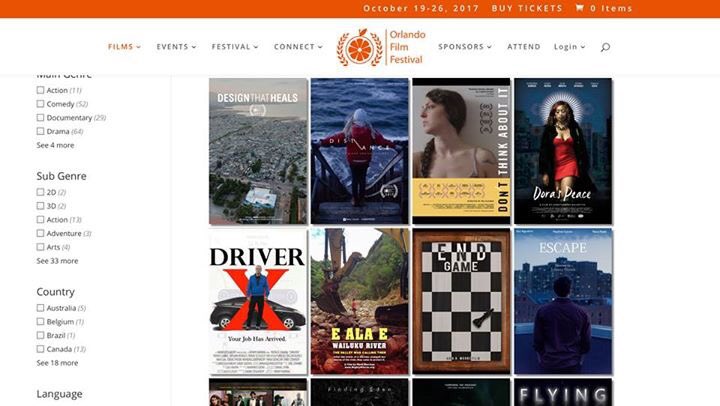Tick the Arts sub genre checkbox
This screenshot has width=720, height=406.
click(40, 247)
